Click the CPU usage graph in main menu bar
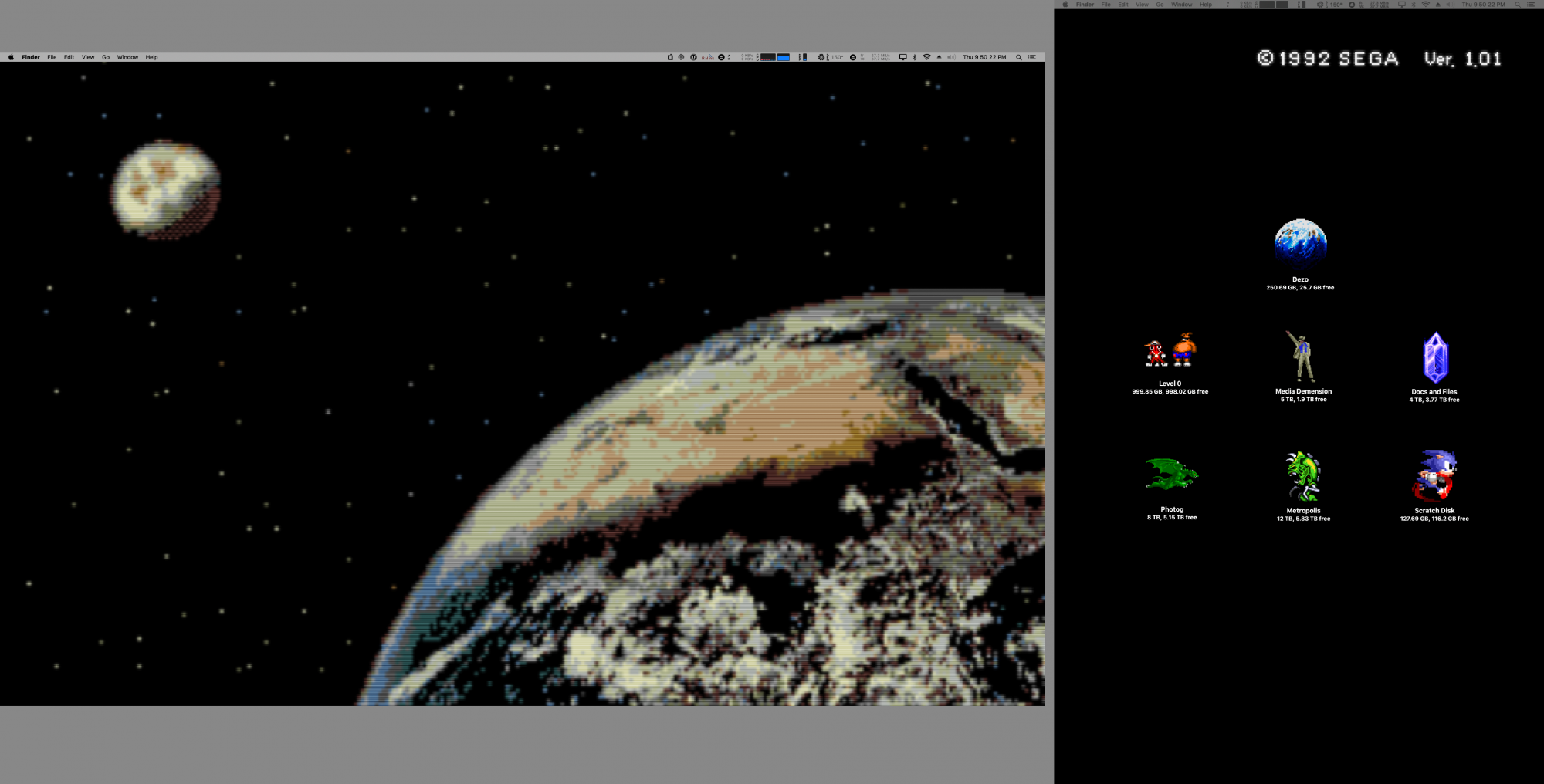 pyautogui.click(x=767, y=57)
